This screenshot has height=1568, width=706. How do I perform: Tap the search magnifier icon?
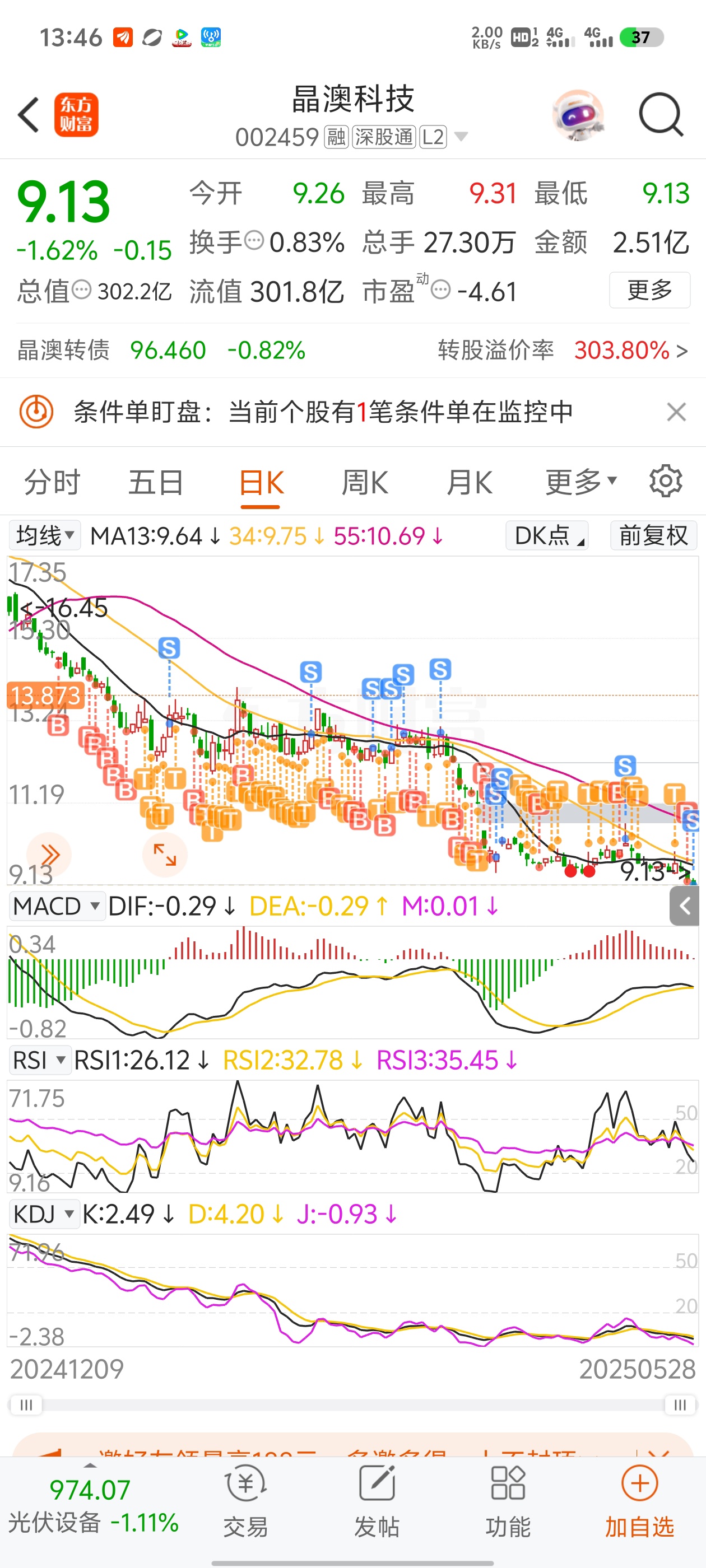click(661, 114)
